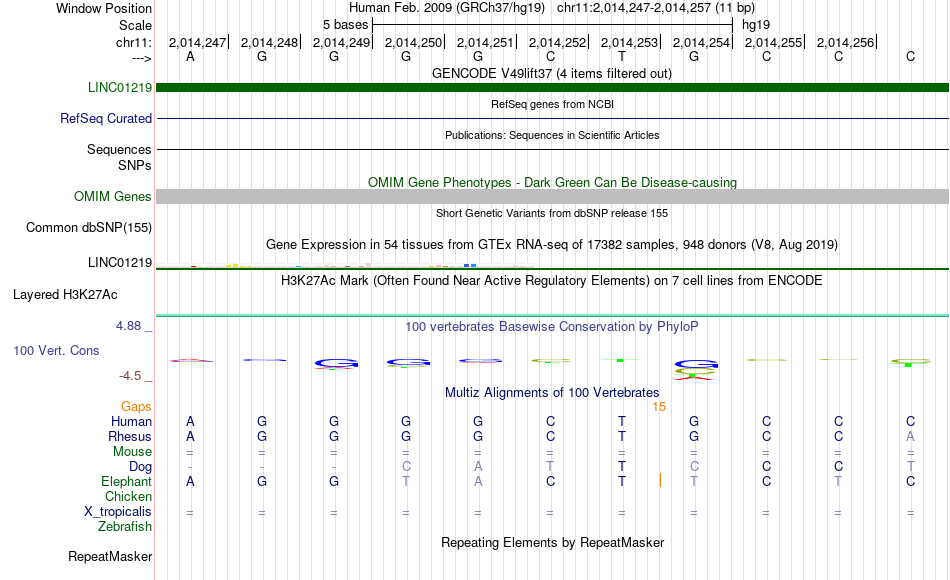Open the GENCODE V49lift37 track title
The width and height of the screenshot is (950, 580).
[551, 74]
